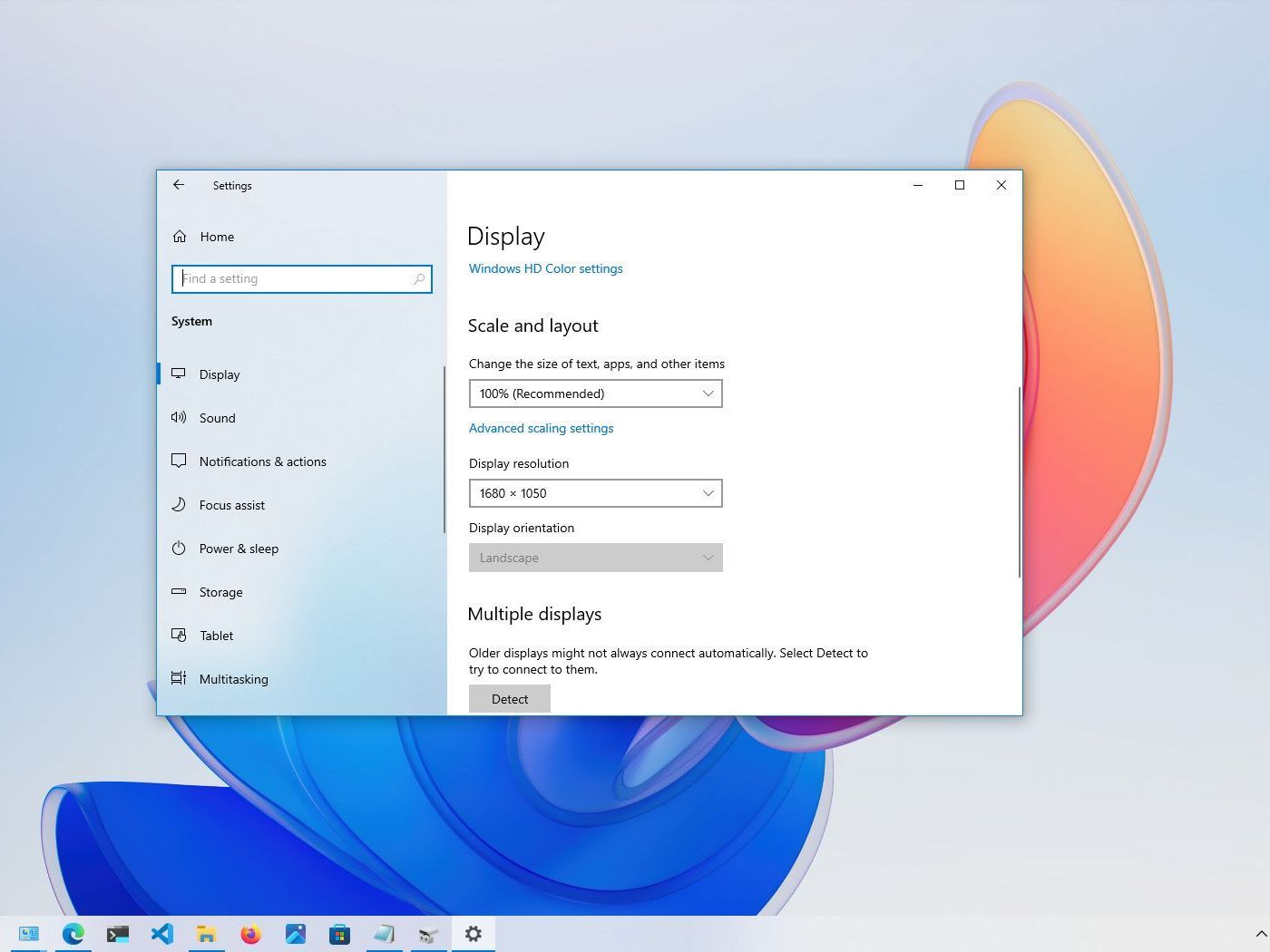Open the display scaling size dropdown
Viewport: 1270px width, 952px height.
pos(596,393)
